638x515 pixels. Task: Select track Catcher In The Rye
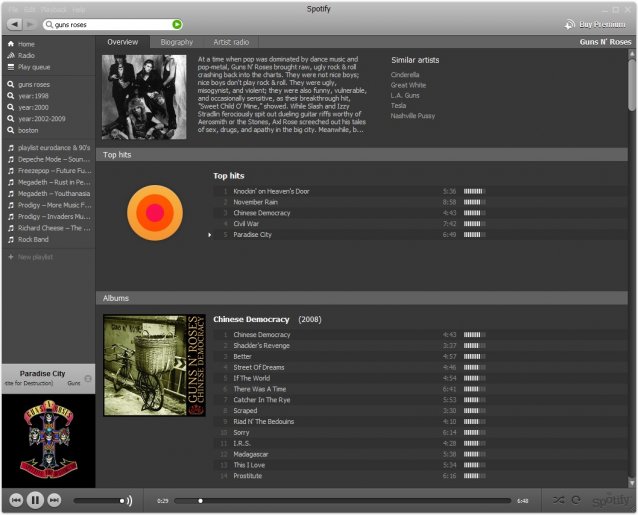pos(420,400)
